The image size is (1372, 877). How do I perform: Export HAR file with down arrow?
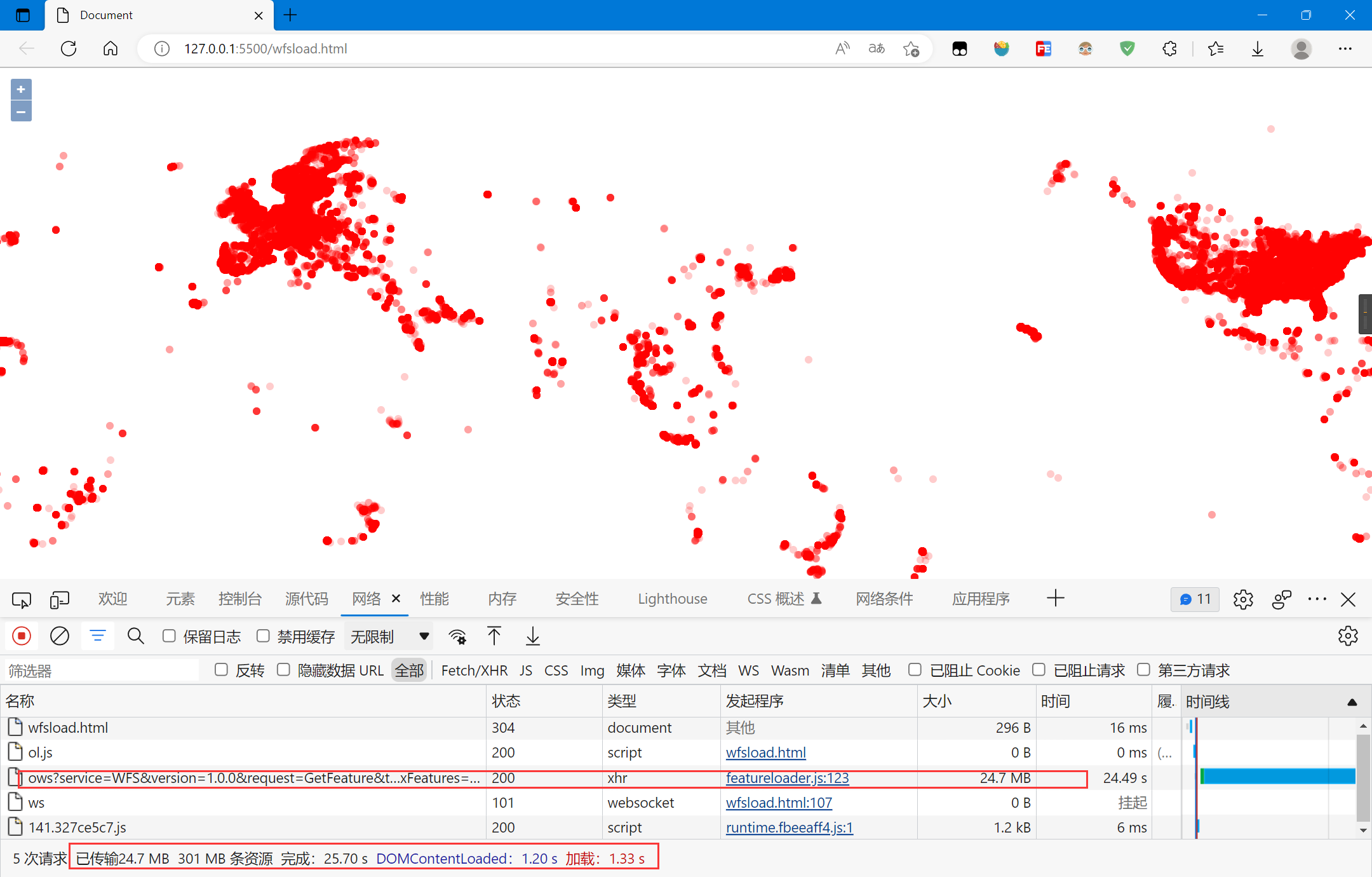(533, 636)
